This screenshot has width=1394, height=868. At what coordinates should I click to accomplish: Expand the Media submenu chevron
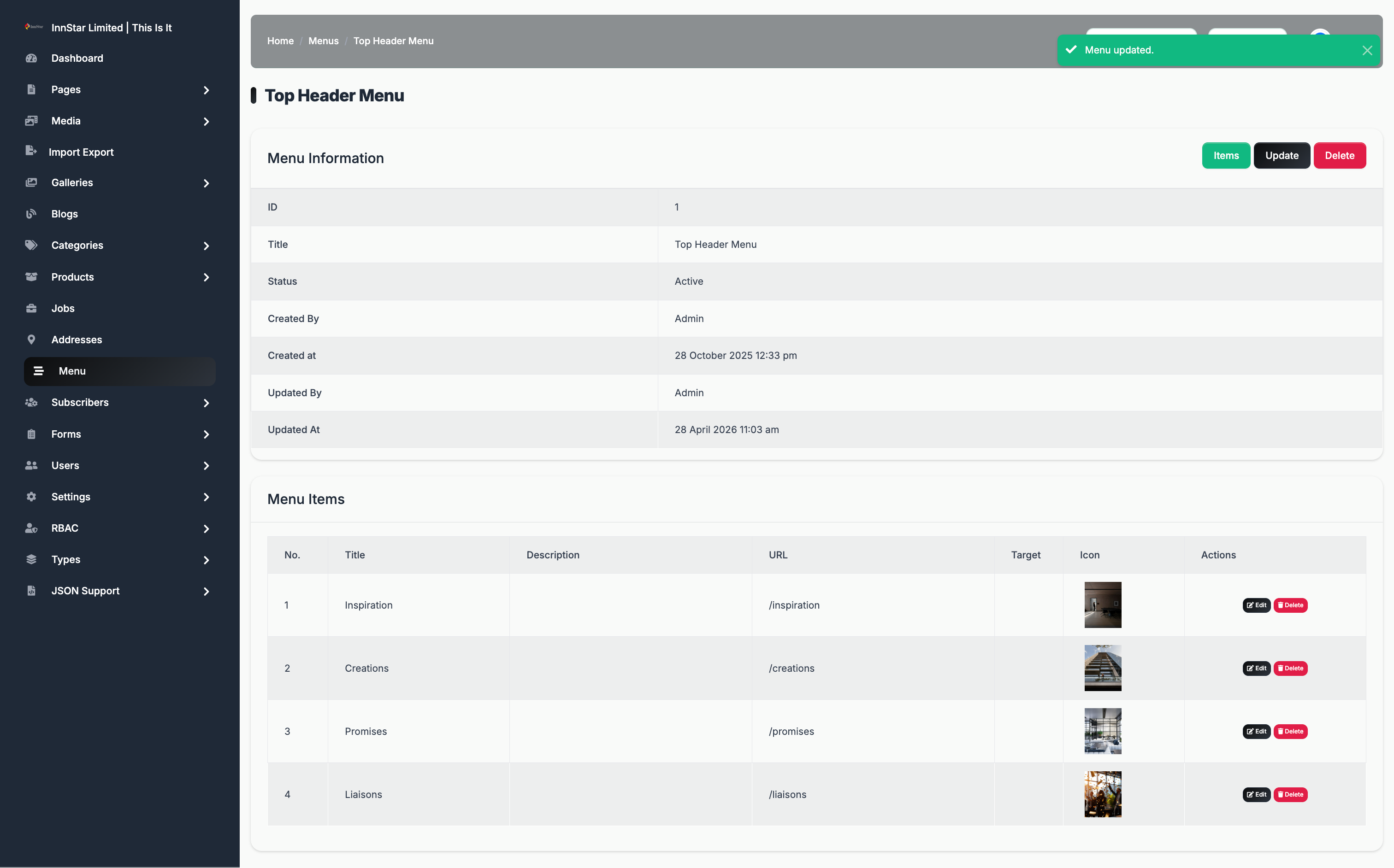(x=206, y=121)
